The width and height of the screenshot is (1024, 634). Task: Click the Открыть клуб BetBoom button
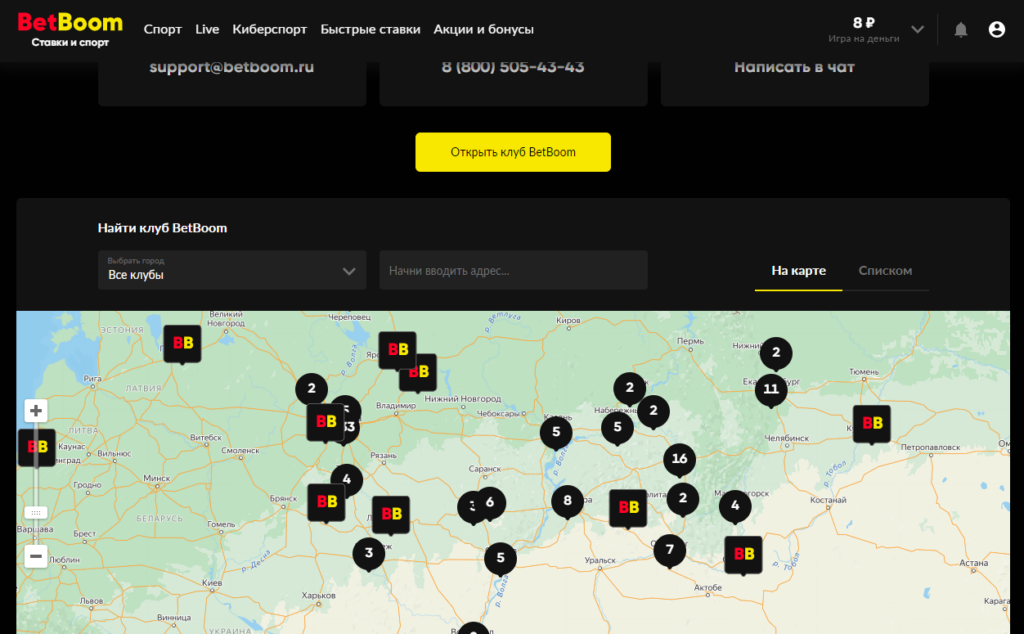(x=513, y=152)
